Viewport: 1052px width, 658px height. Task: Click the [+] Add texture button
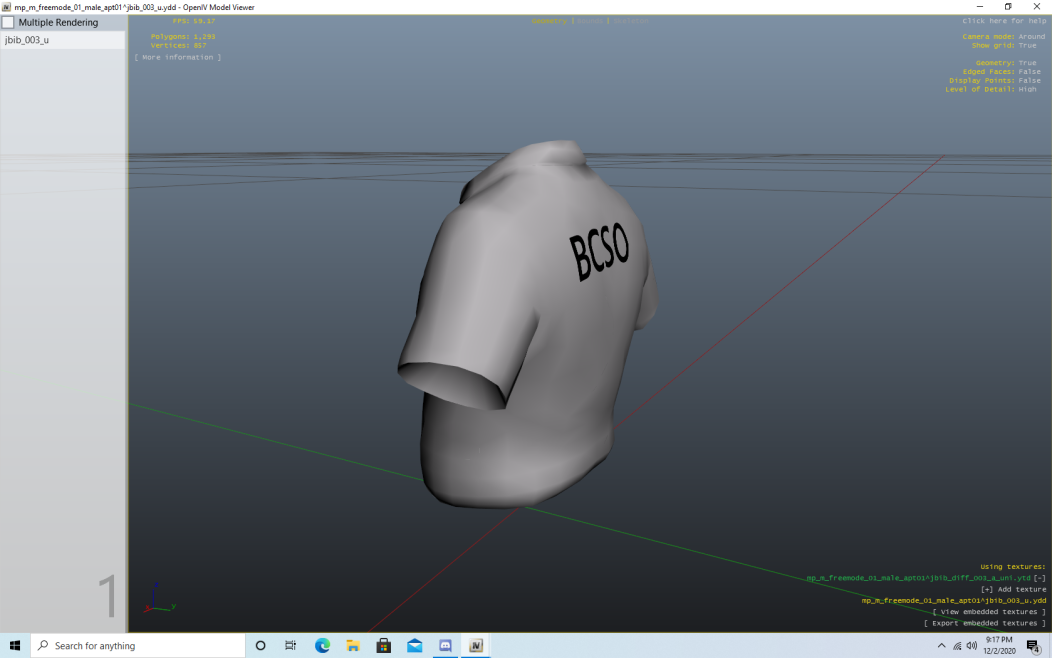(1013, 590)
